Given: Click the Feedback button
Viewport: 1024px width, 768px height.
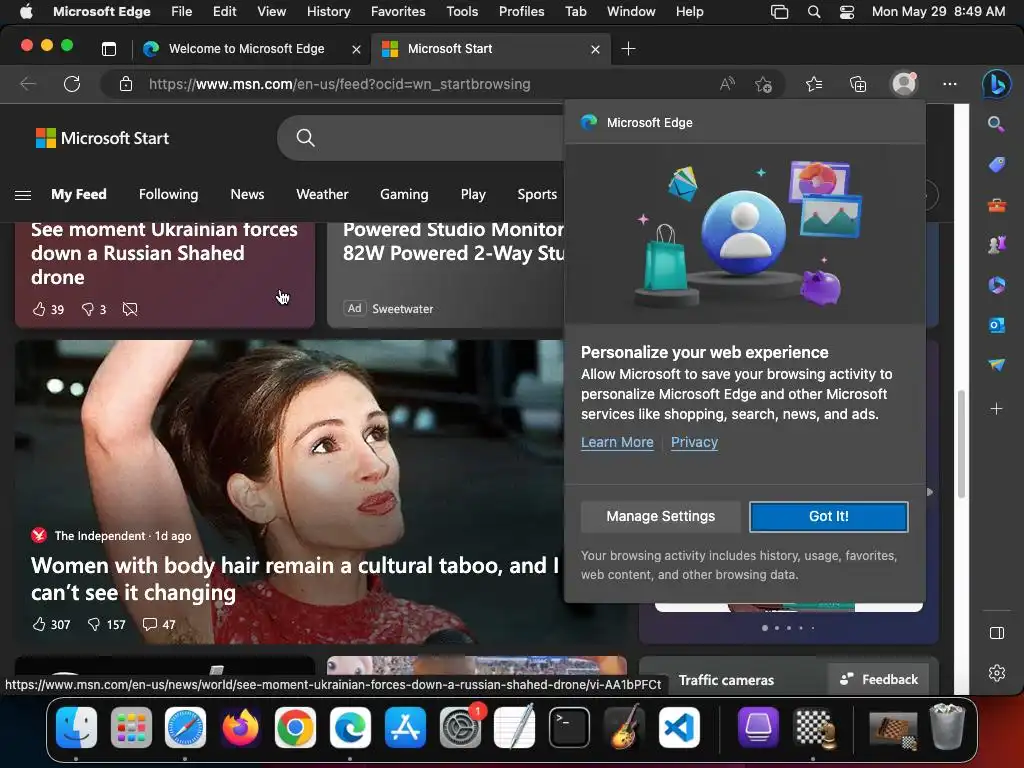Looking at the screenshot, I should point(879,680).
